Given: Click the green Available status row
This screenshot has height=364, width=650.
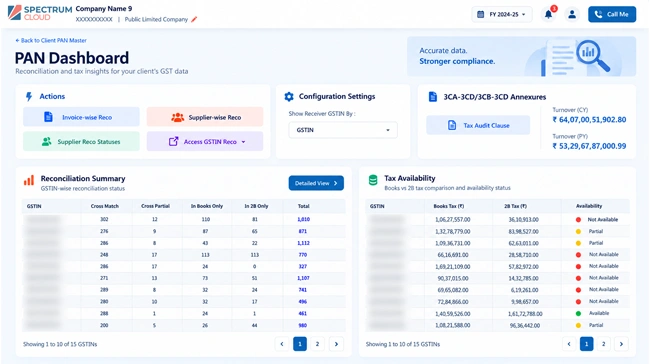Looking at the screenshot, I should tap(497, 313).
